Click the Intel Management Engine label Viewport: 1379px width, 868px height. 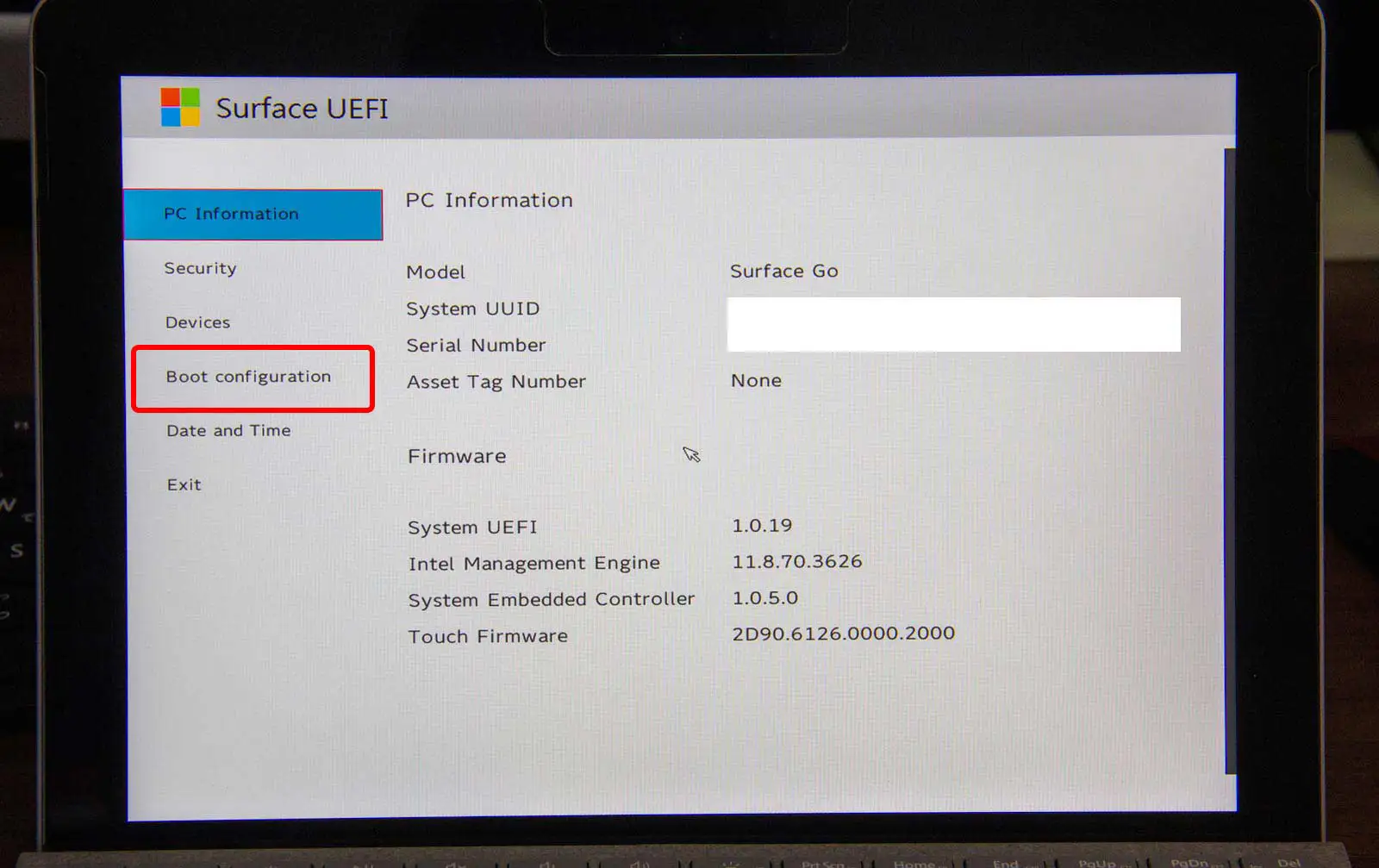(x=534, y=564)
